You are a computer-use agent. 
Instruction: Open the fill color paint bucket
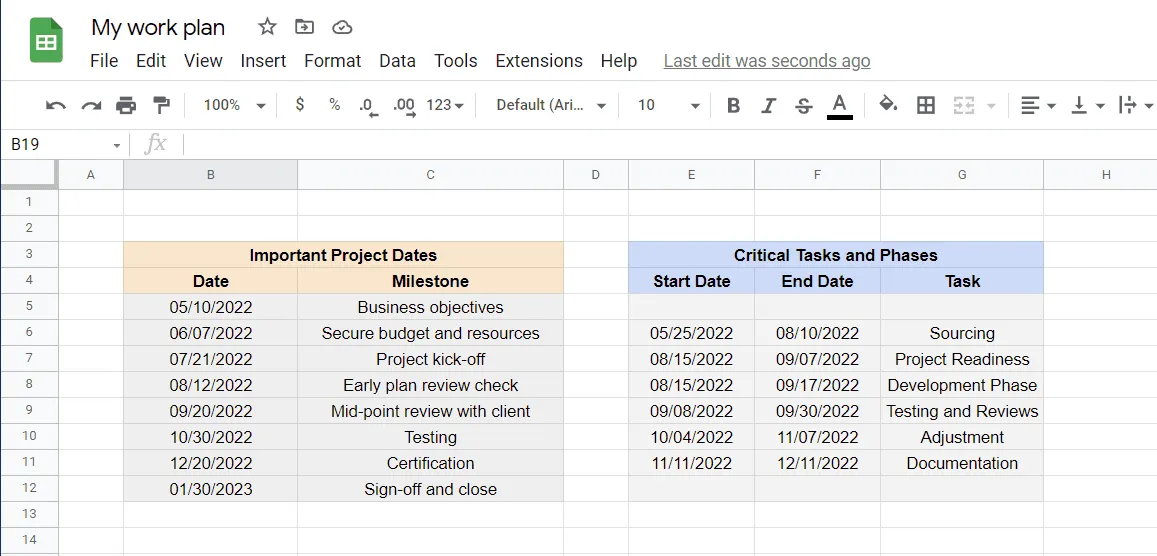pos(887,105)
